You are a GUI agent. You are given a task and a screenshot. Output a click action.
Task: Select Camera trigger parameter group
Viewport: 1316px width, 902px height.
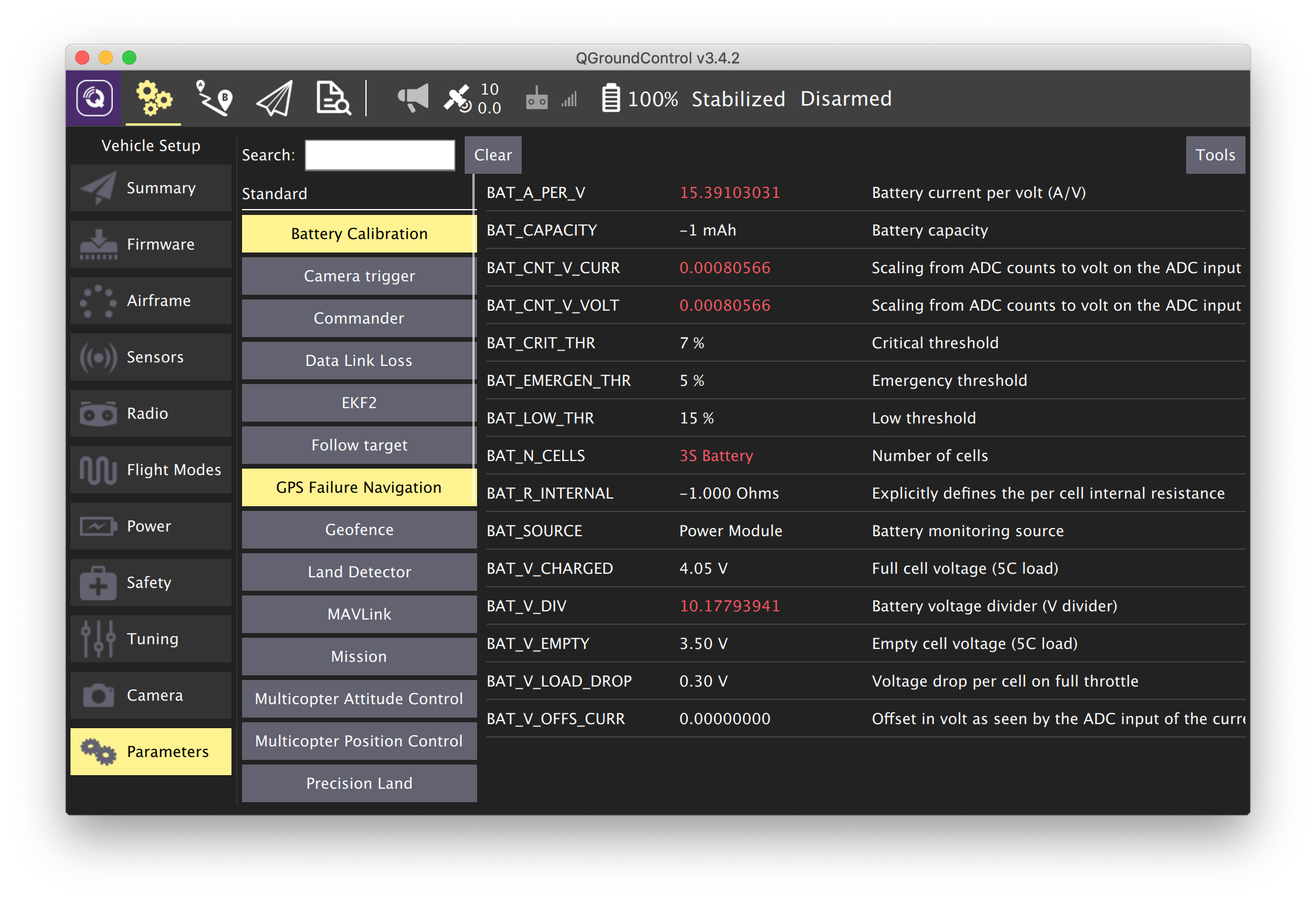(x=359, y=276)
